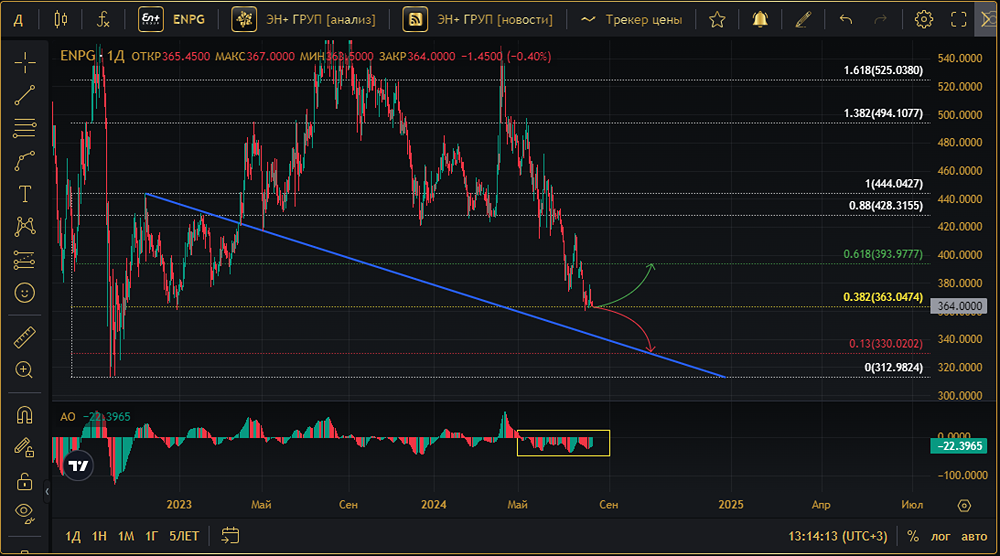Image resolution: width=1000 pixels, height=556 pixels.
Task: Select the 5ЛЕТ time range
Action: tap(184, 536)
